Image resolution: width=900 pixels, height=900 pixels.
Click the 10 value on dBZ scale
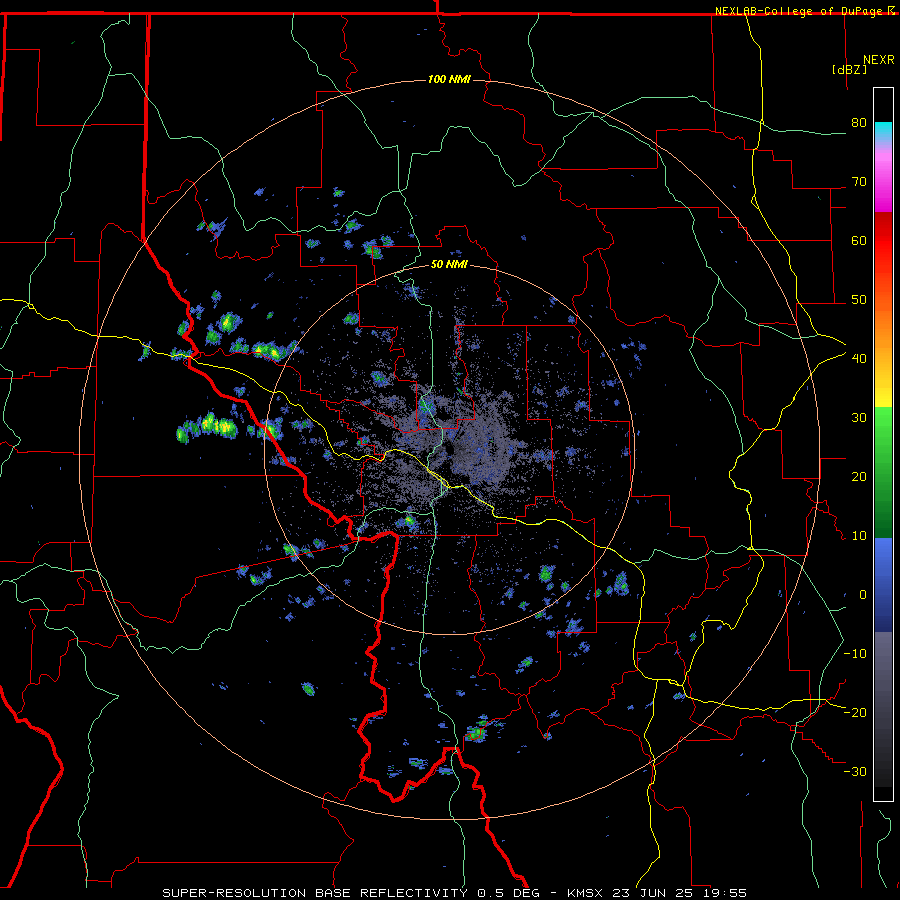[859, 536]
